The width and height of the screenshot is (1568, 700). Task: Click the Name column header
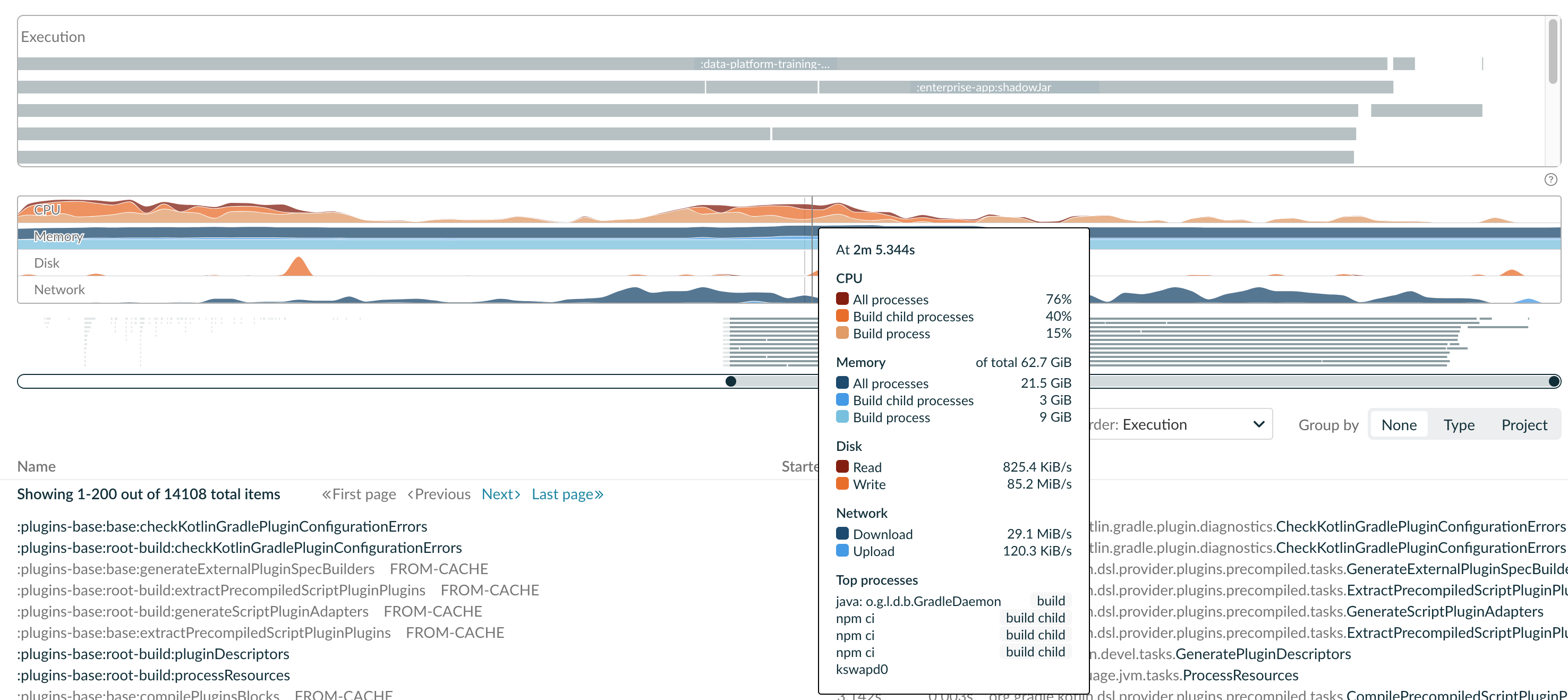(x=37, y=466)
